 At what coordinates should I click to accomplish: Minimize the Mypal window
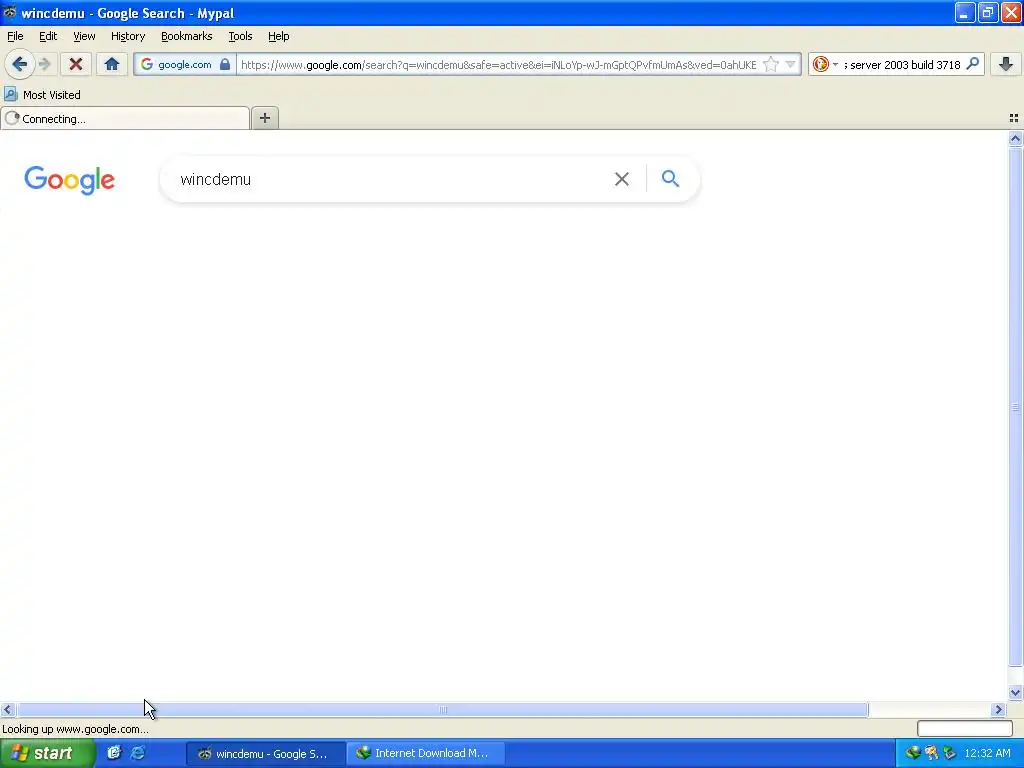[965, 12]
